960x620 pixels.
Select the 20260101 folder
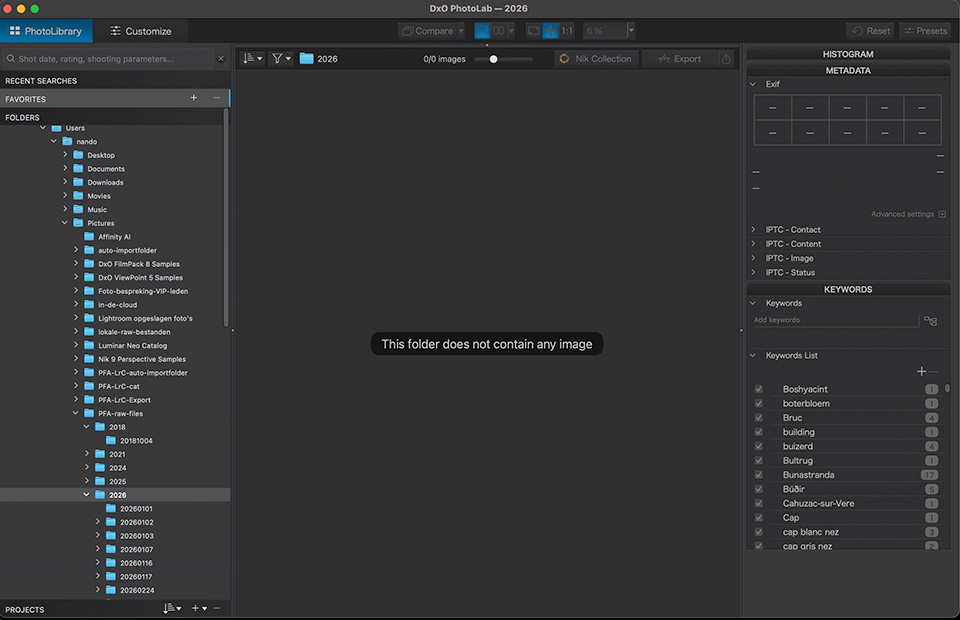pos(136,509)
